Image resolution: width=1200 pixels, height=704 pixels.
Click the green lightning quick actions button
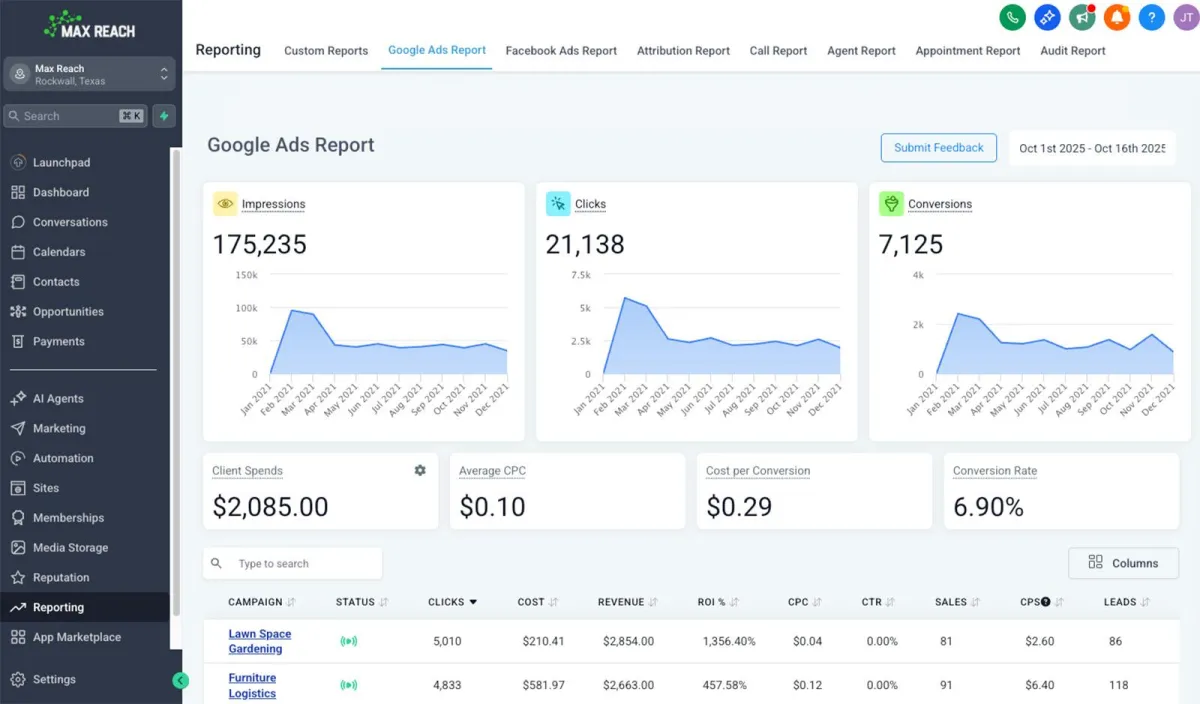coord(164,116)
